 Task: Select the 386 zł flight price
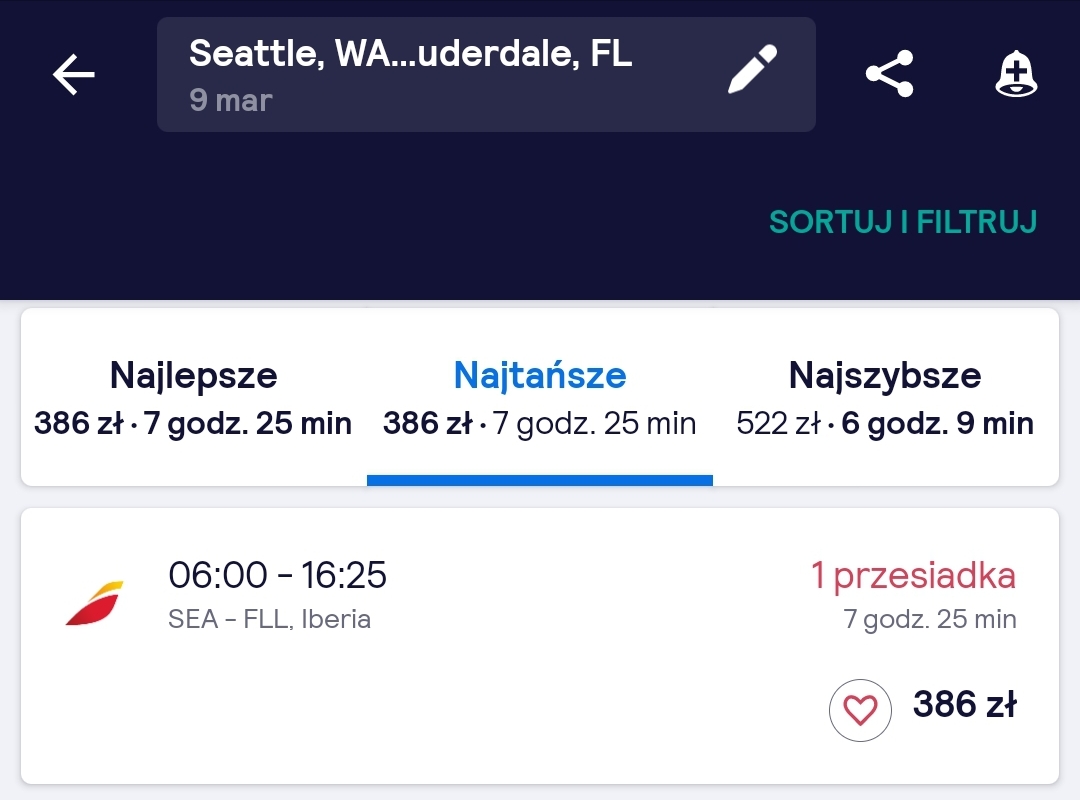(965, 704)
